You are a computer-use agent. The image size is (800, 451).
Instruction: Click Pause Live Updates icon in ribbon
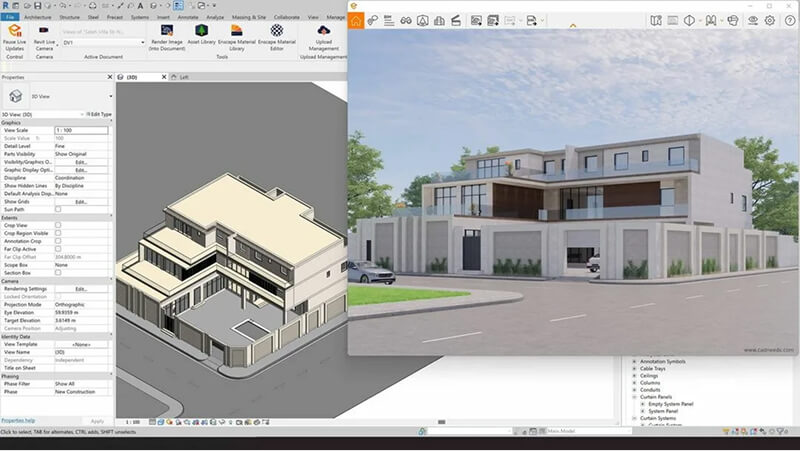[14, 31]
